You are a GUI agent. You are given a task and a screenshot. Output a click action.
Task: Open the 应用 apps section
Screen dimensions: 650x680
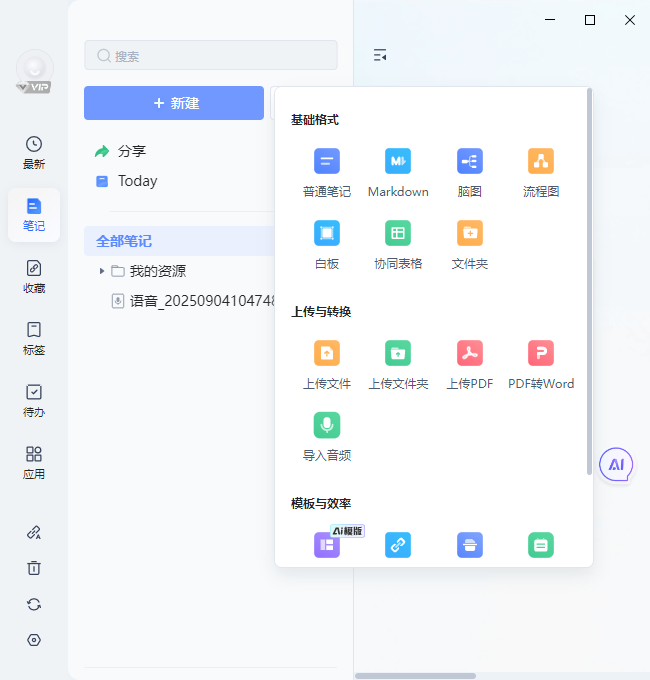34,463
